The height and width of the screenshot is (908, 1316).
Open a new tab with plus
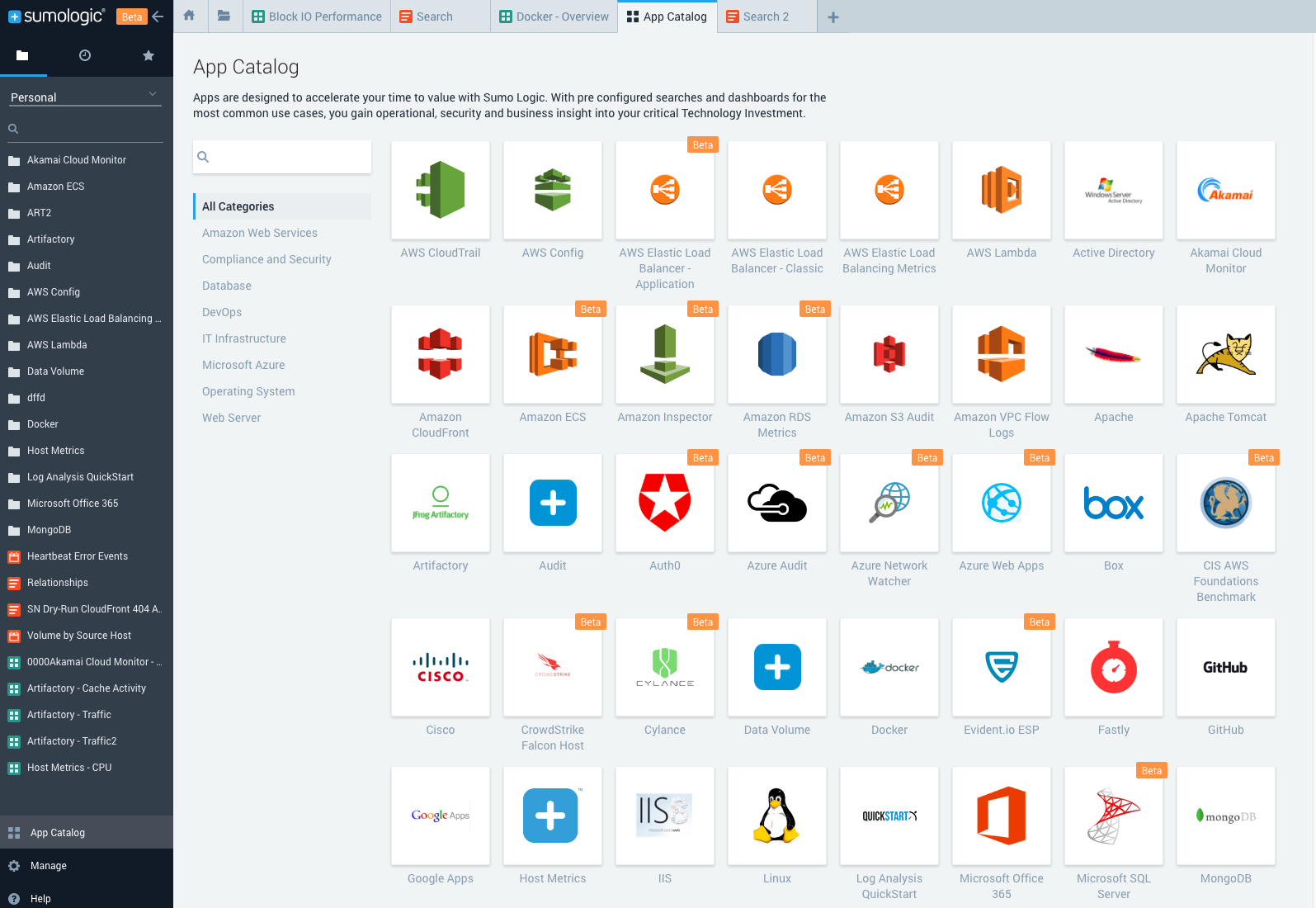833,17
